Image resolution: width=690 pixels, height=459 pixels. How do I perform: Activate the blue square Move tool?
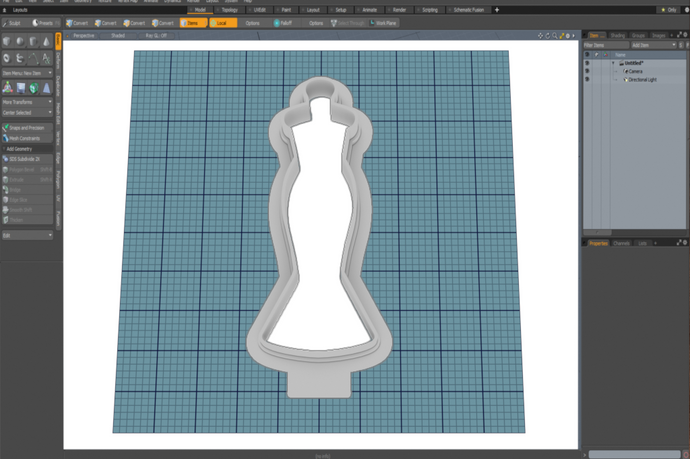pos(21,88)
